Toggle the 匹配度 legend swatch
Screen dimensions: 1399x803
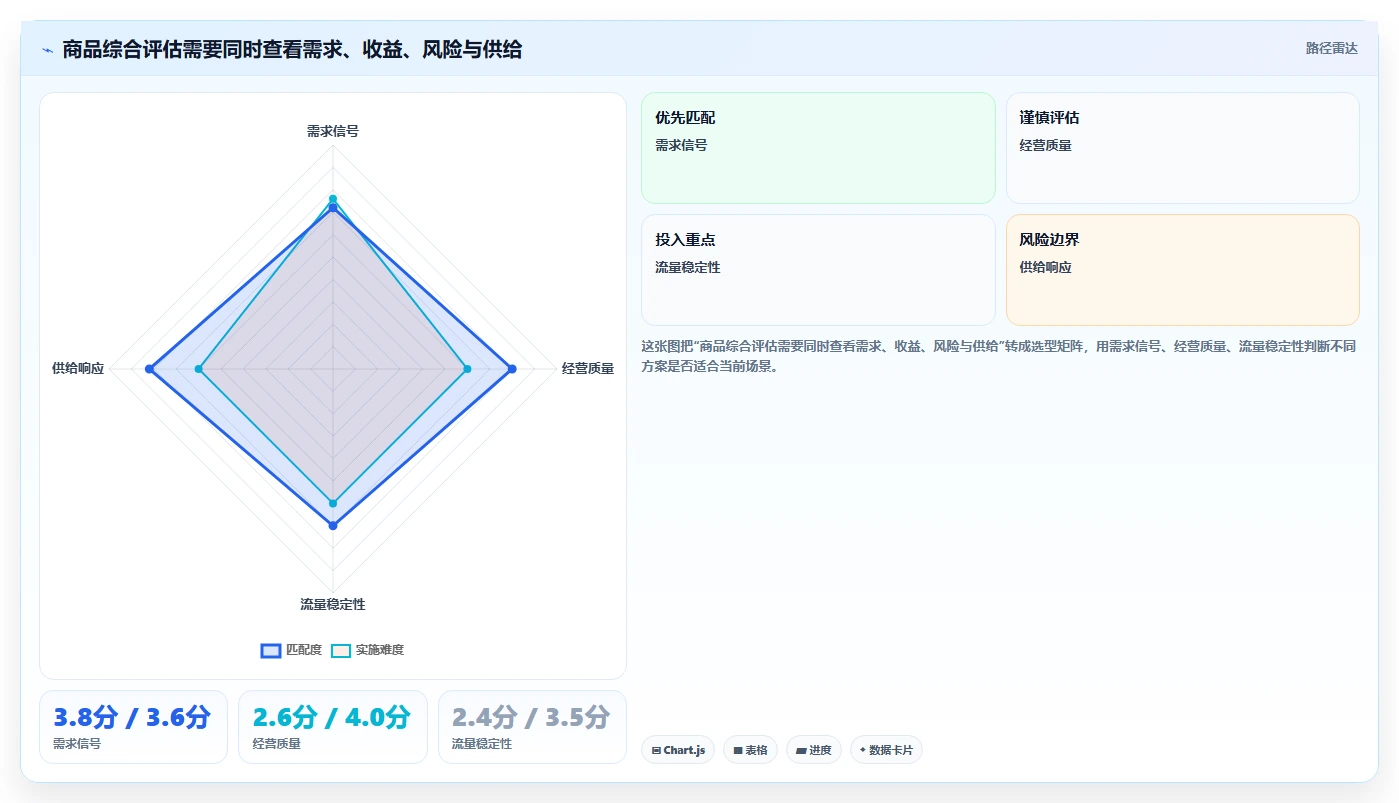pos(271,650)
